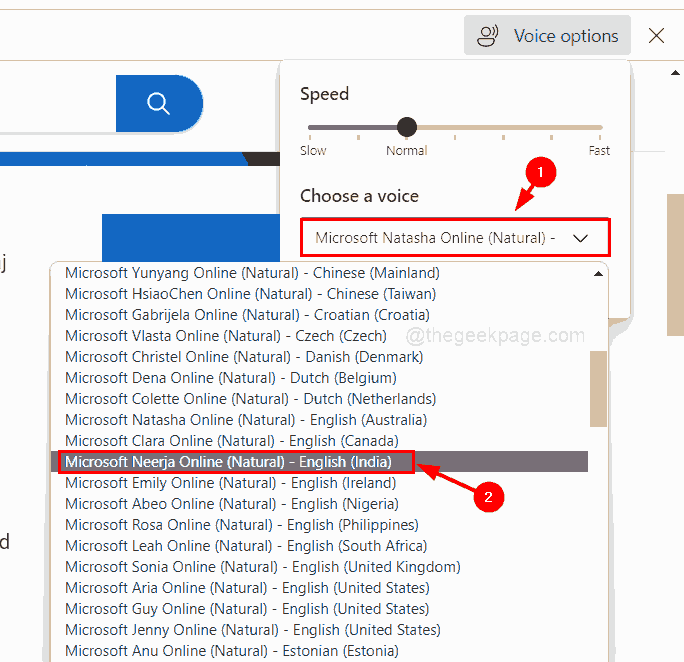The width and height of the screenshot is (684, 662).
Task: Select Microsoft Aria English (United States)
Action: point(246,588)
